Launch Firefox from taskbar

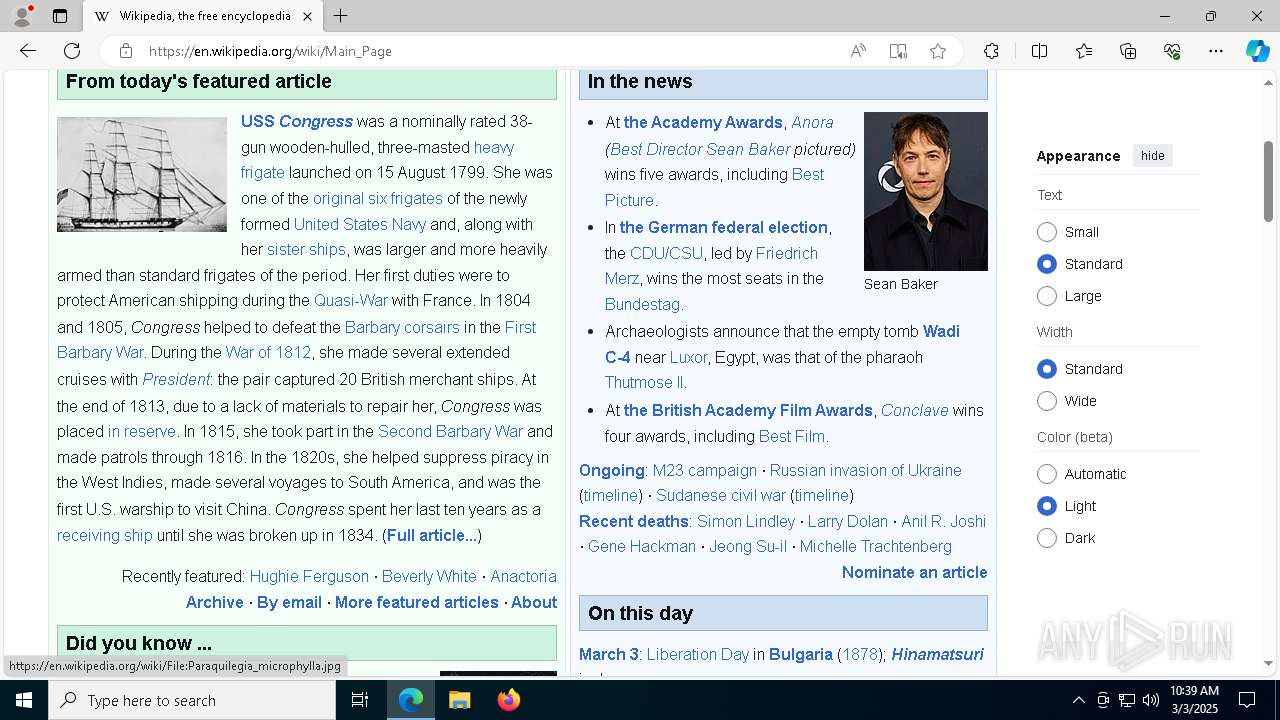click(508, 700)
